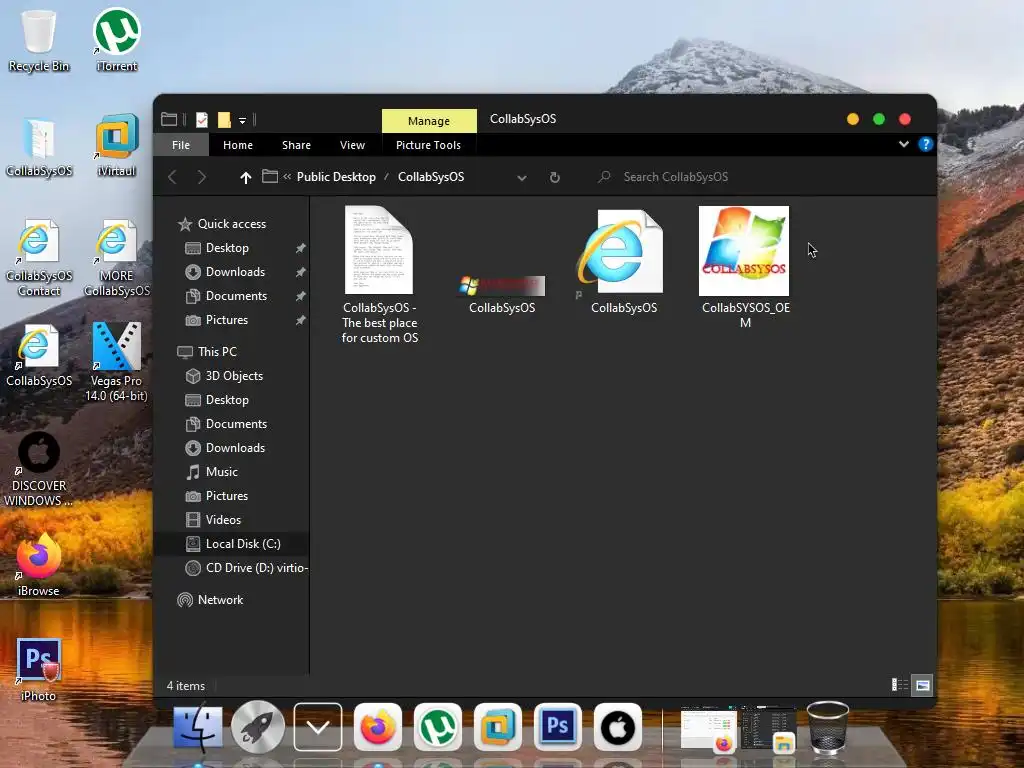Expand the ribbon with the chevron
This screenshot has height=768, width=1024.
pyautogui.click(x=904, y=144)
